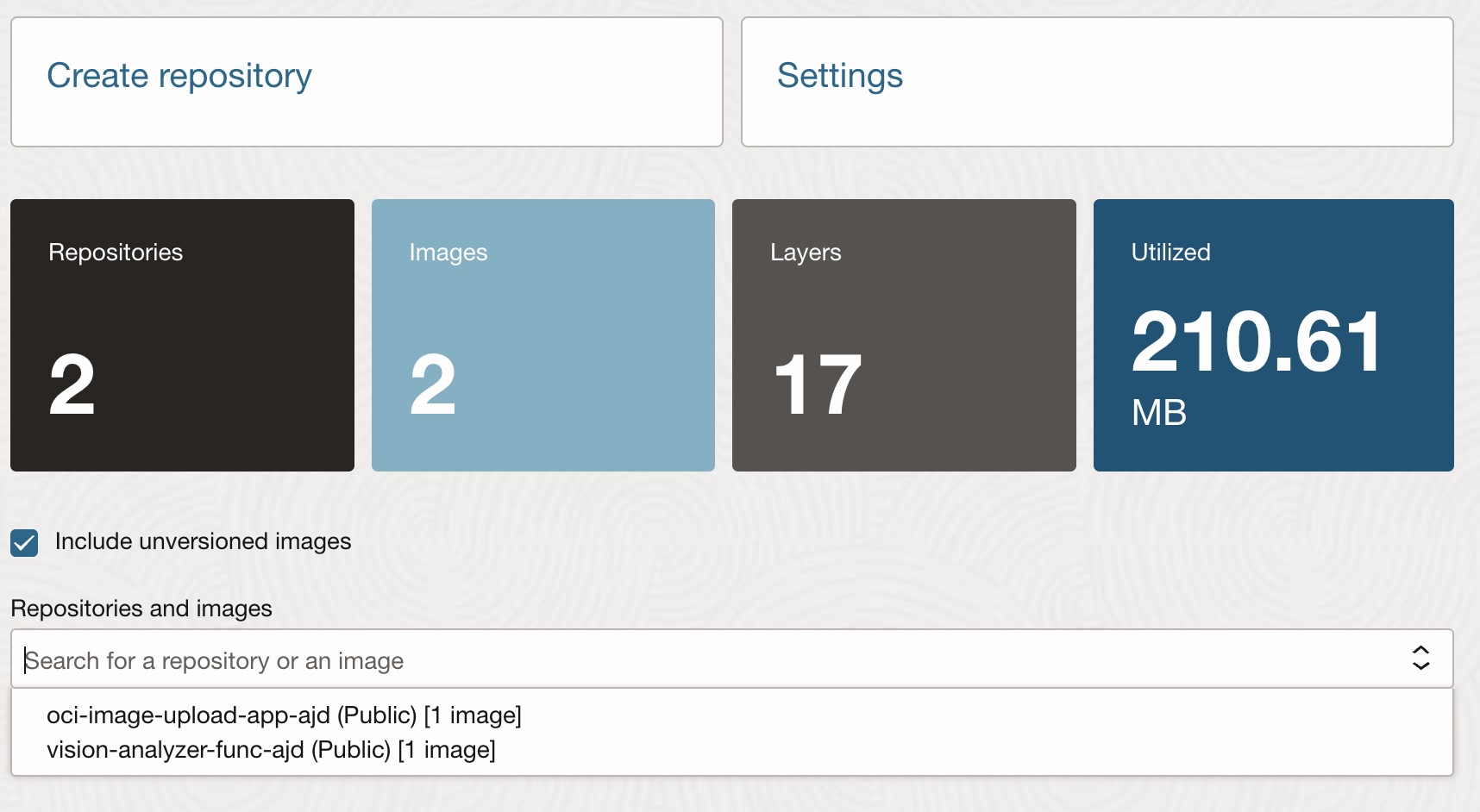Viewport: 1480px width, 812px height.
Task: Click the black Repositories tile heading
Action: pyautogui.click(x=116, y=253)
